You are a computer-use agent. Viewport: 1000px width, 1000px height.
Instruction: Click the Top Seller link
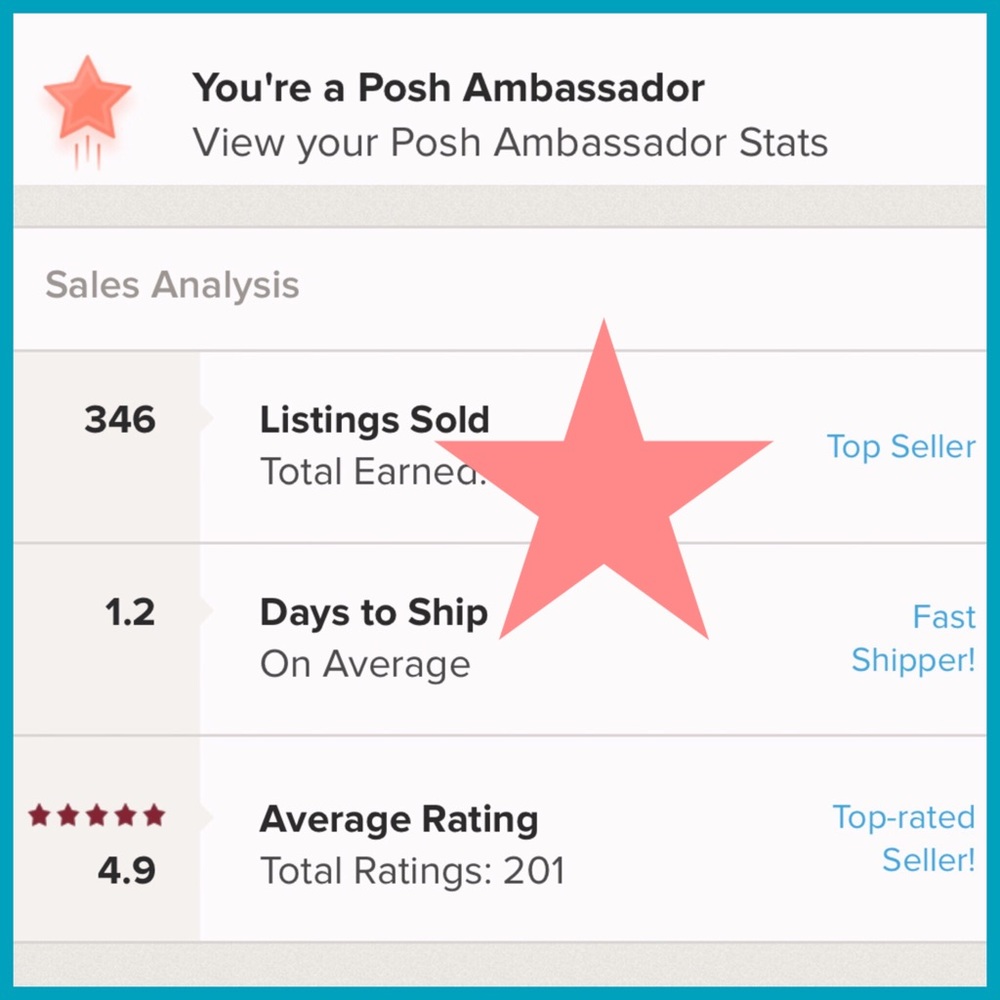click(901, 446)
